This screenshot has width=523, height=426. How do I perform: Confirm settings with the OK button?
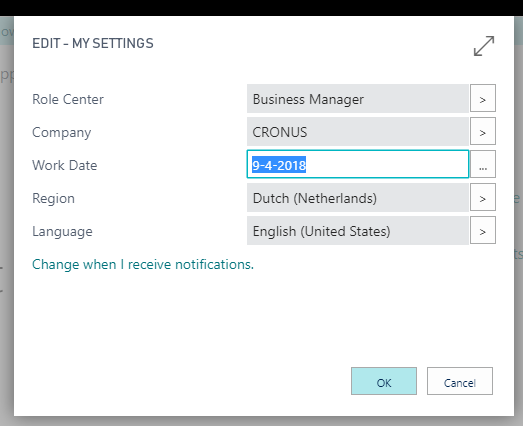coord(384,381)
